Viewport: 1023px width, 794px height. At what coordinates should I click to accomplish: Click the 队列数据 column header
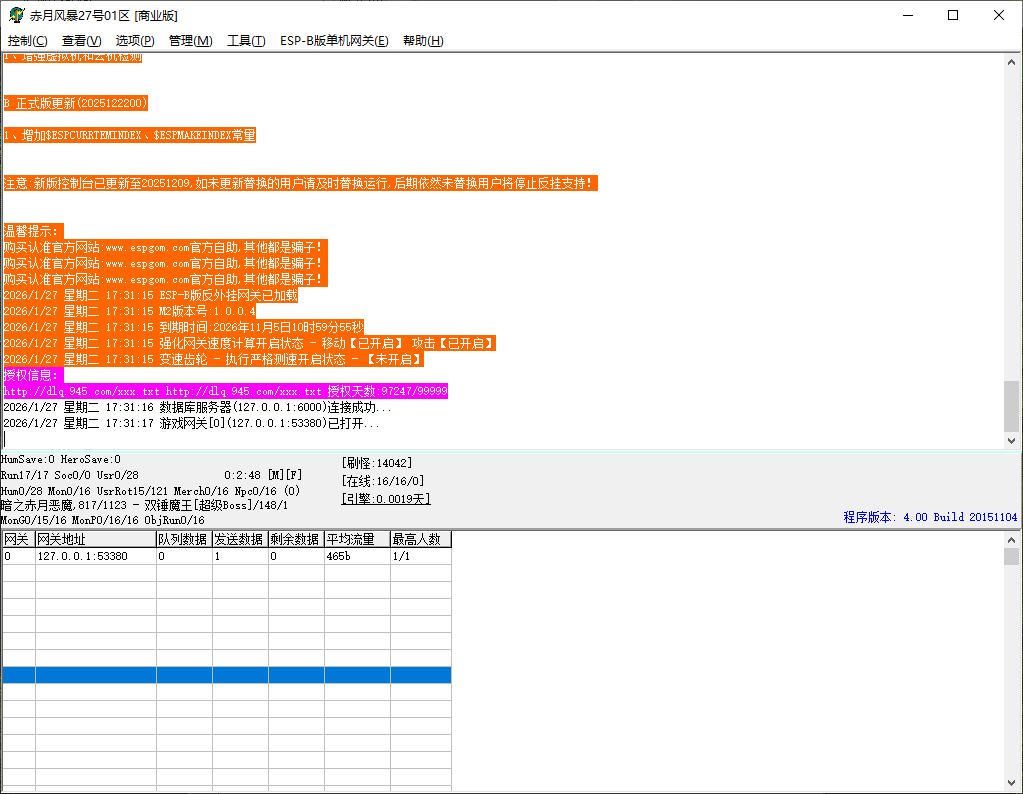tap(183, 539)
